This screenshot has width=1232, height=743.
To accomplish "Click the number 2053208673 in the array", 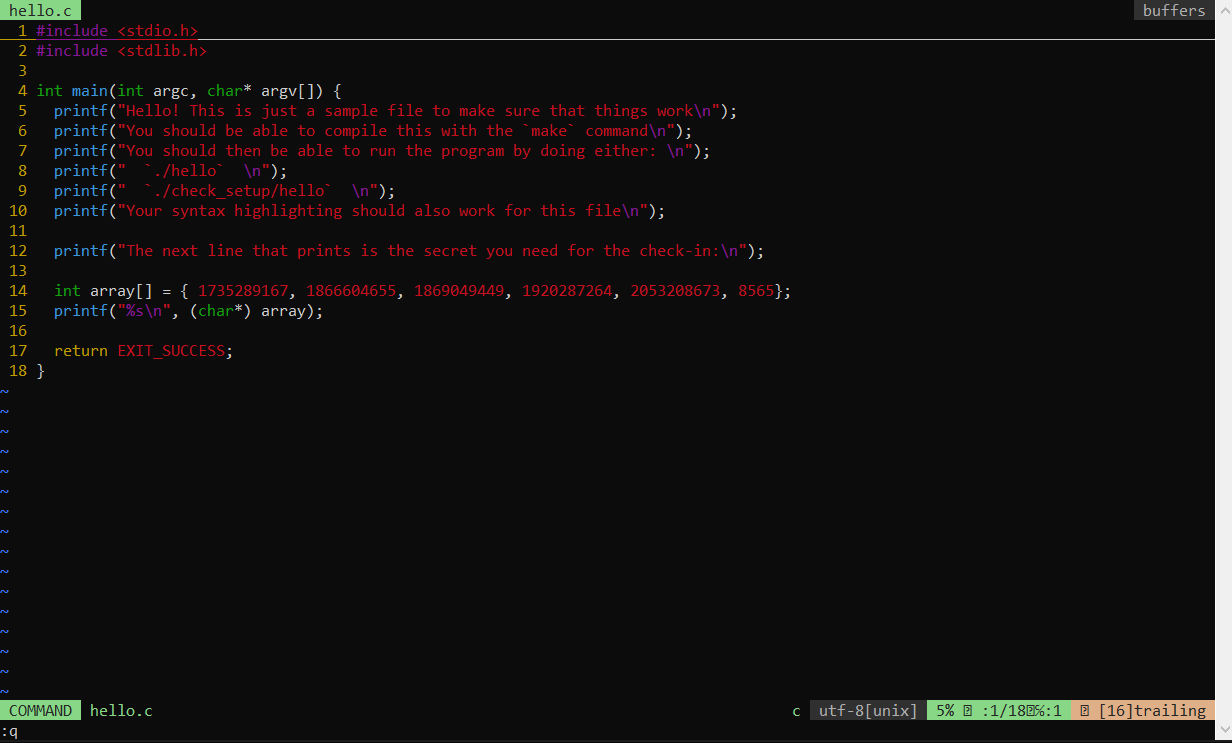I will click(x=675, y=291).
